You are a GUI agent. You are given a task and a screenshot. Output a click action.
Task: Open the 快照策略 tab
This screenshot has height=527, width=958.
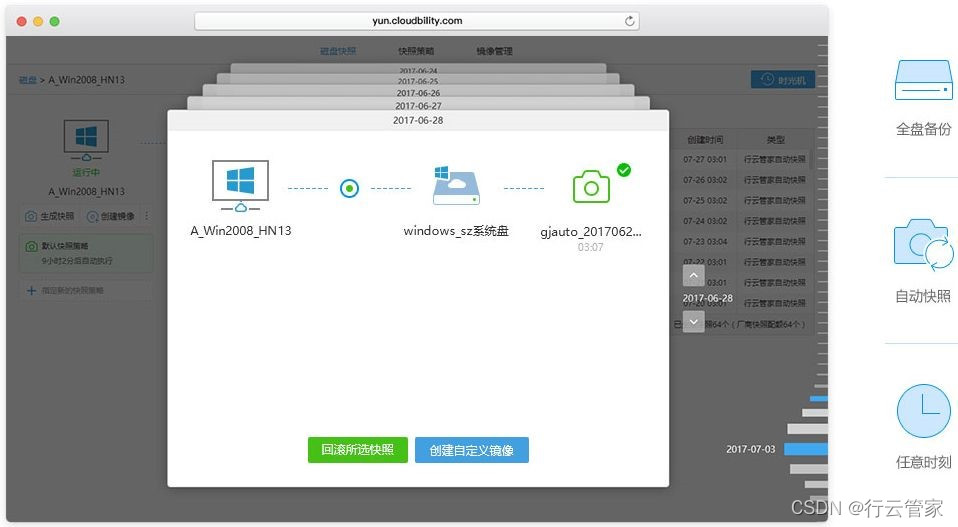point(416,51)
